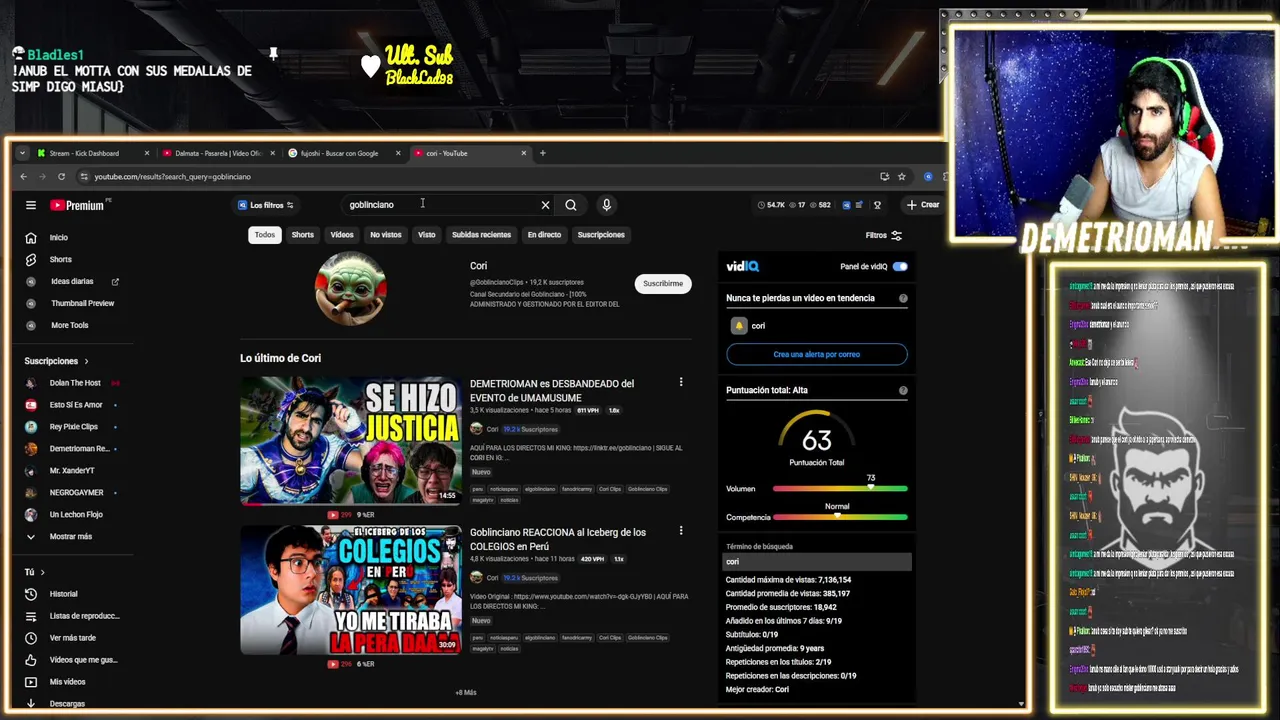Image resolution: width=1280 pixels, height=720 pixels.
Task: Open COLEGIOS EN PERÚ video thumbnail
Action: (x=350, y=590)
